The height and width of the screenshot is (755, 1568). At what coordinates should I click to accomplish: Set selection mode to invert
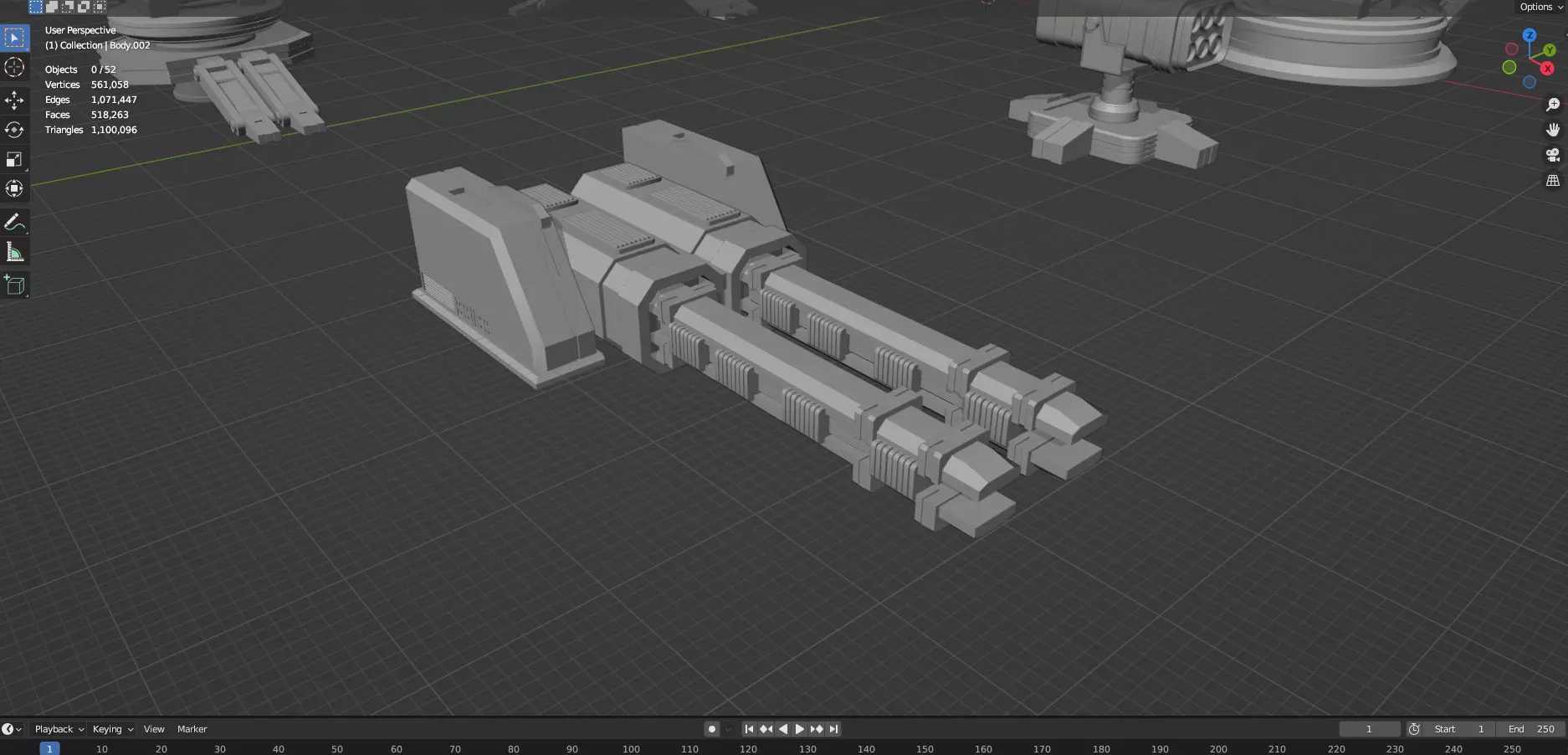(x=84, y=7)
